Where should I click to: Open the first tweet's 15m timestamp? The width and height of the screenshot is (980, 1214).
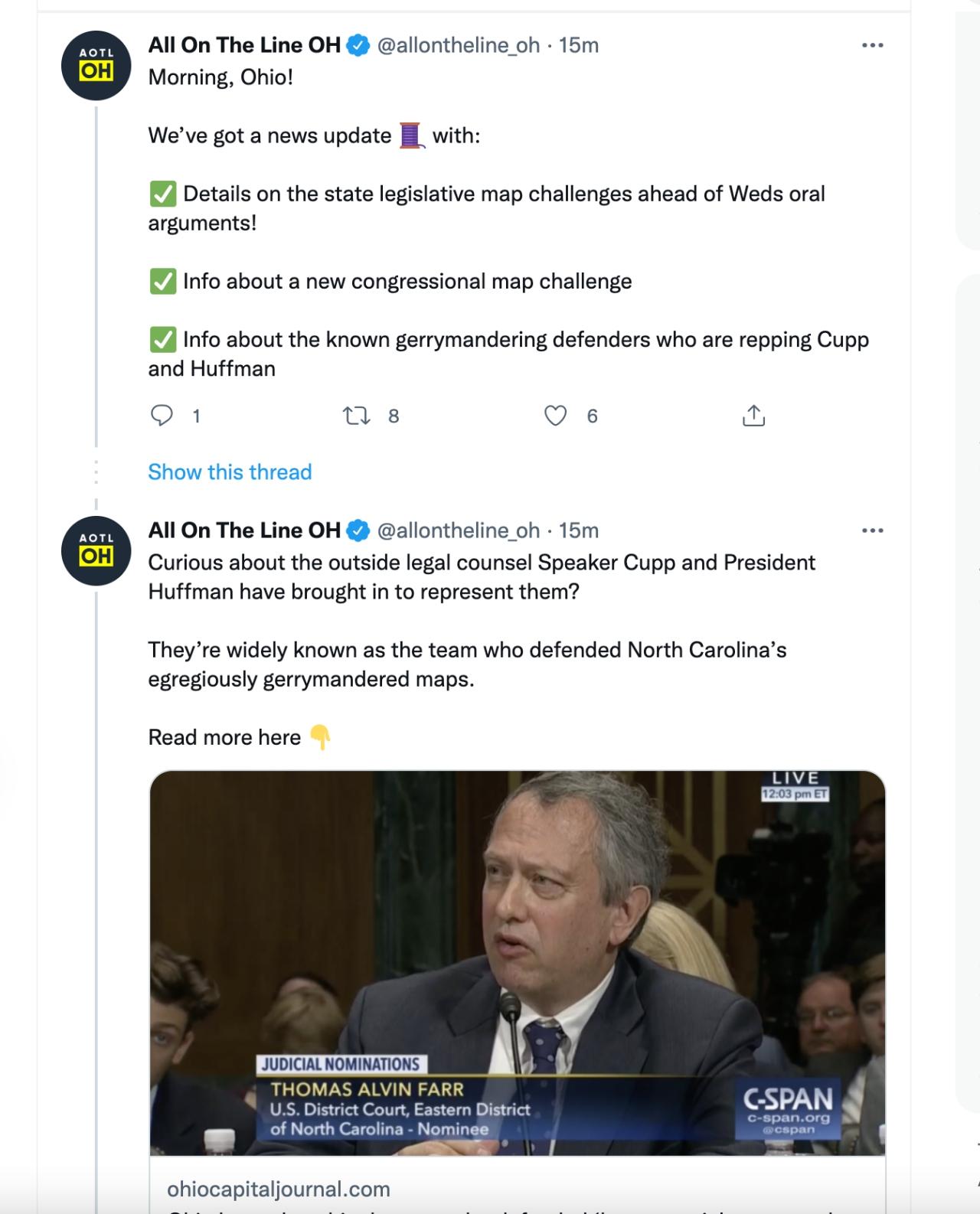click(579, 45)
